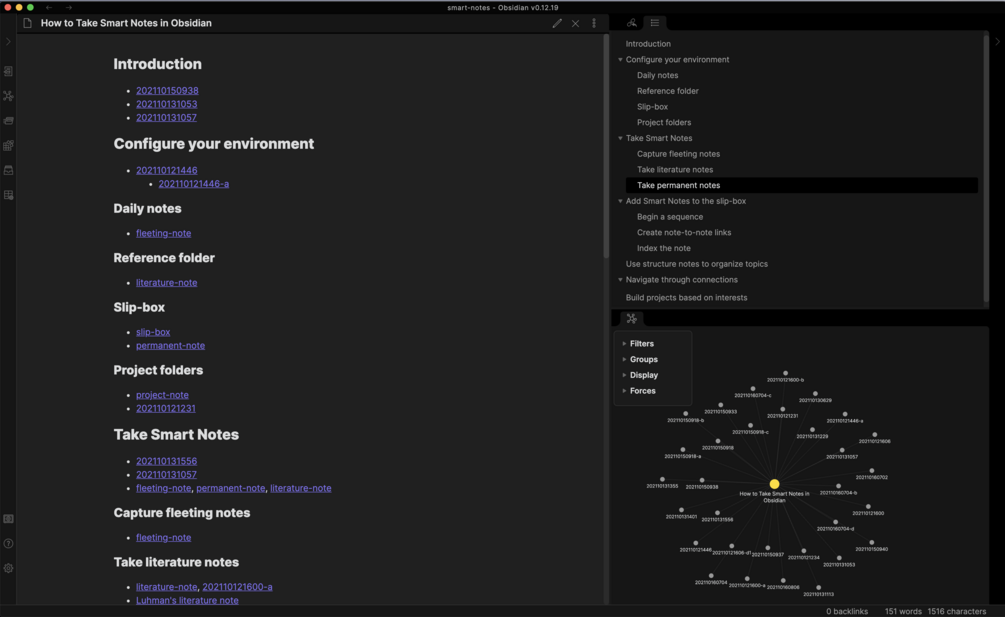Click the table icon in left ribbon

(8, 195)
